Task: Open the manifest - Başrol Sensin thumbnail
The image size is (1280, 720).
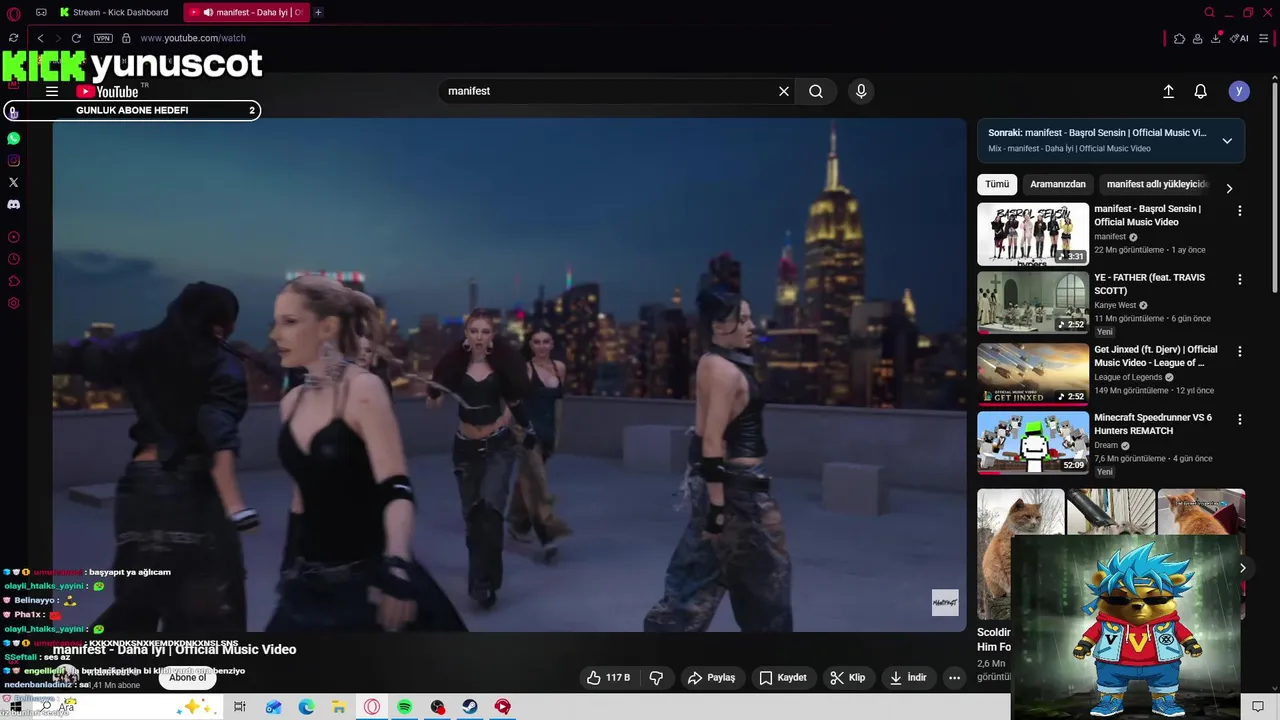Action: coord(1033,234)
